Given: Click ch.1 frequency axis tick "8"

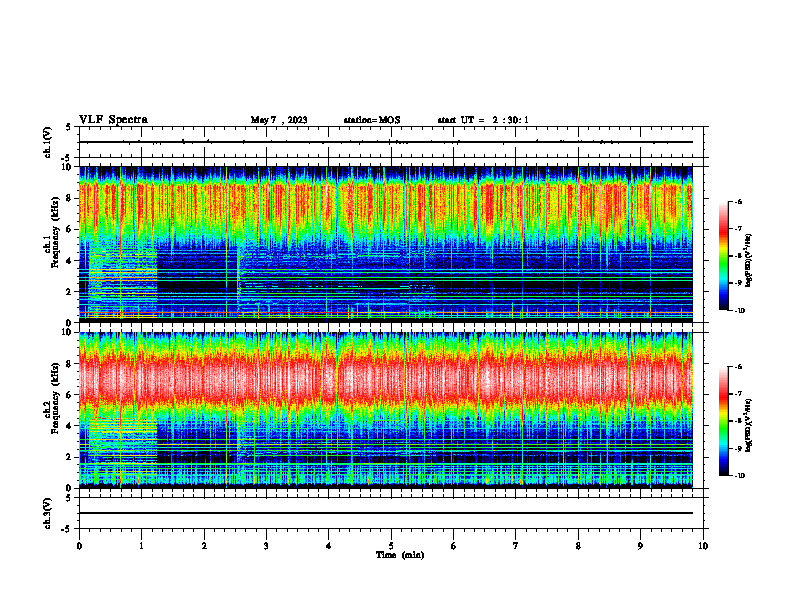Looking at the screenshot, I should coord(69,198).
